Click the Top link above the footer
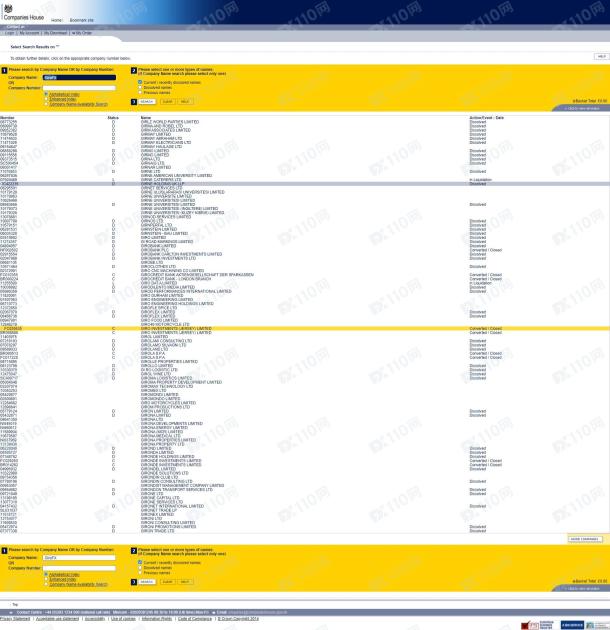 coord(15,604)
